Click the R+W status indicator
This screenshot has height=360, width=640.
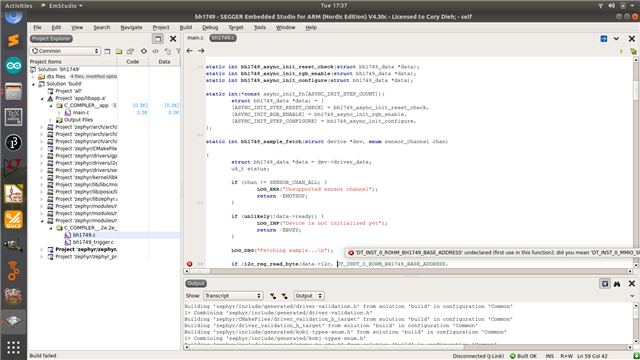pyautogui.click(x=566, y=356)
